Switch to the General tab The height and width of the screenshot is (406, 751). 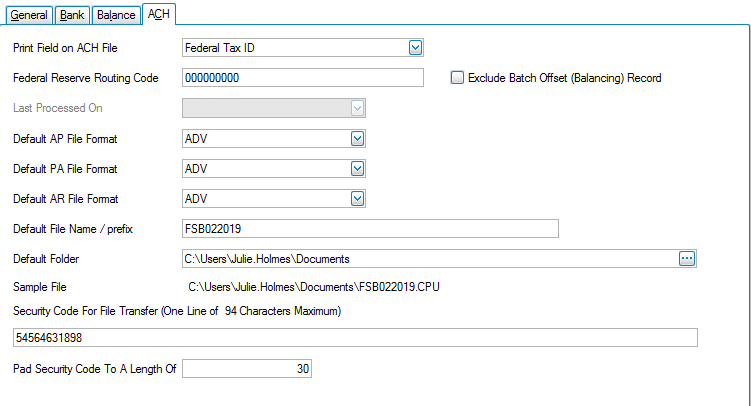click(27, 15)
